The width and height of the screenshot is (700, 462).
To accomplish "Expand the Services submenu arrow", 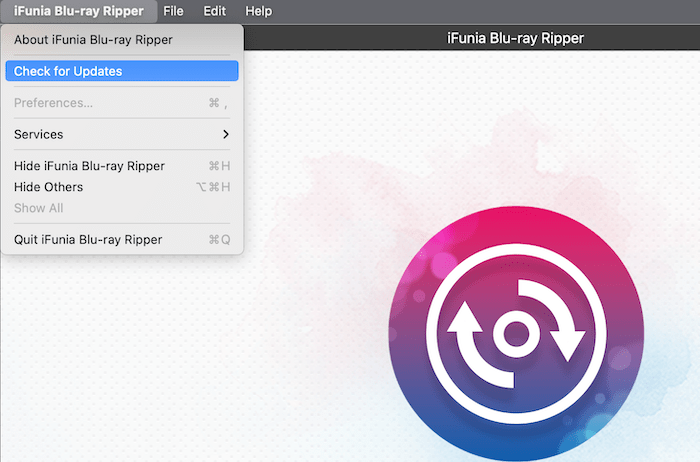I will point(226,134).
